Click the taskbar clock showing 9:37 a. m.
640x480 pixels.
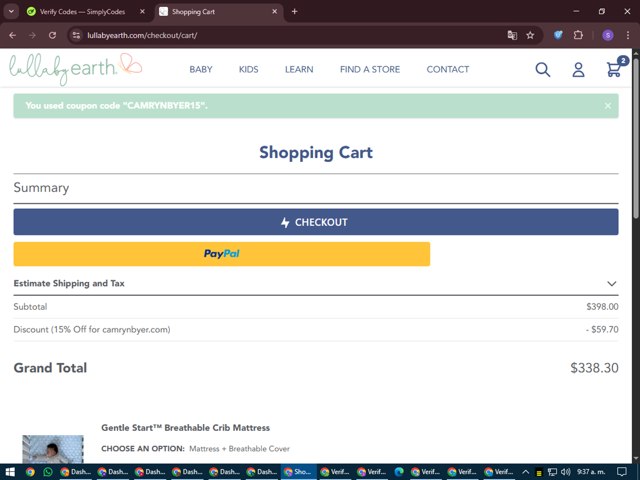pyautogui.click(x=591, y=472)
